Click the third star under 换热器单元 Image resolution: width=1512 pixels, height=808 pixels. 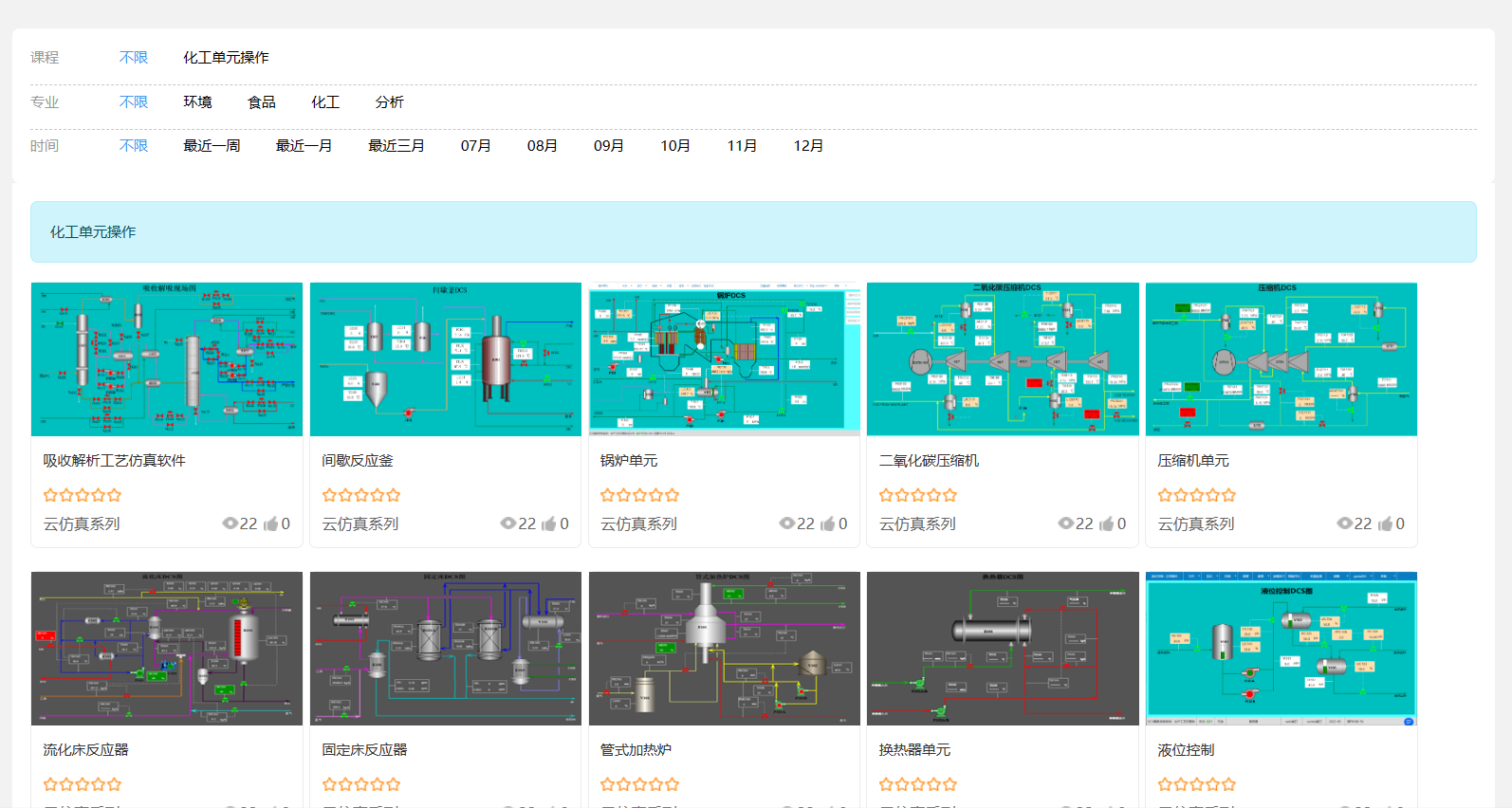click(918, 784)
